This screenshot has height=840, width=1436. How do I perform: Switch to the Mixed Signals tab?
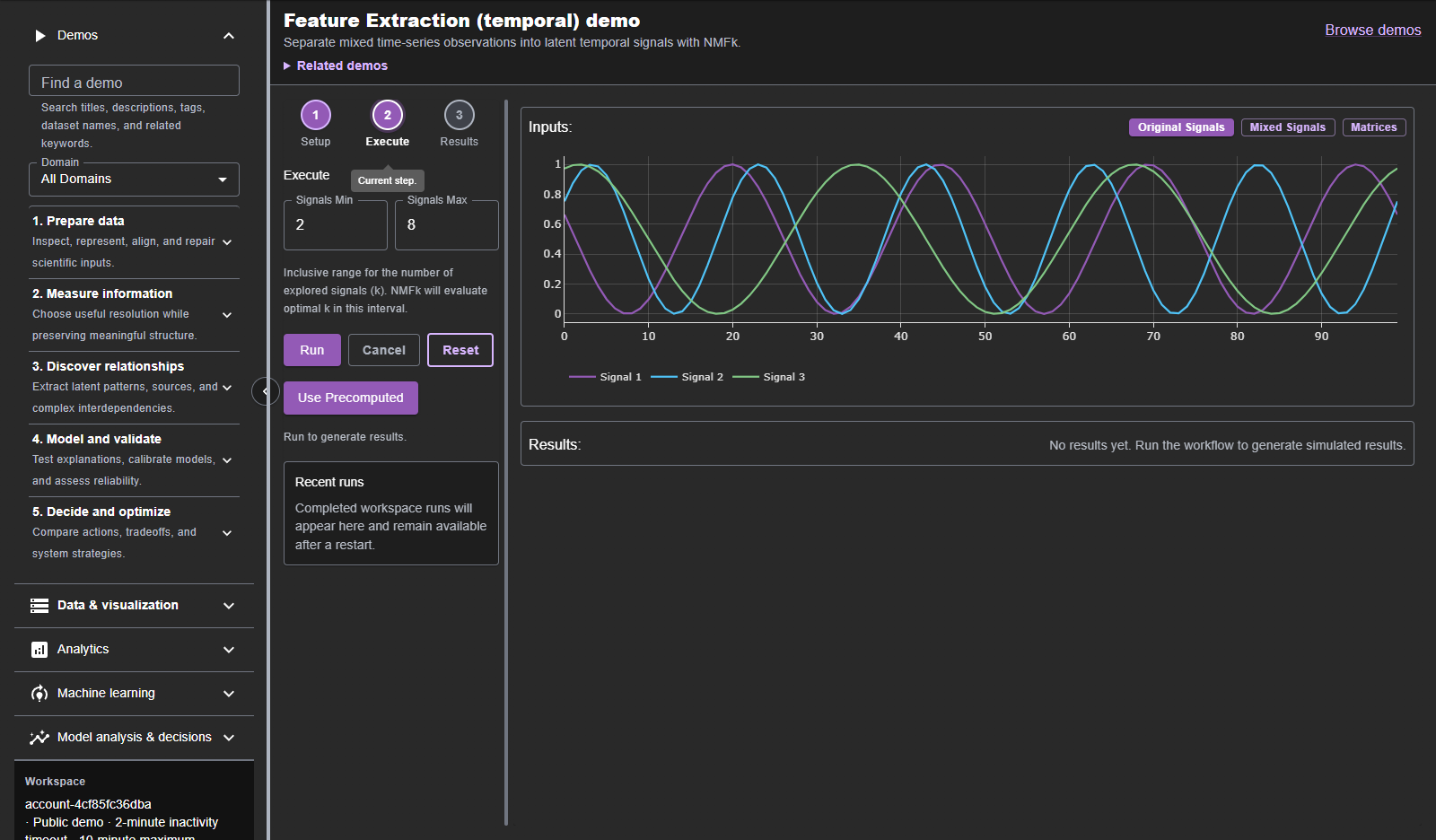click(x=1288, y=127)
